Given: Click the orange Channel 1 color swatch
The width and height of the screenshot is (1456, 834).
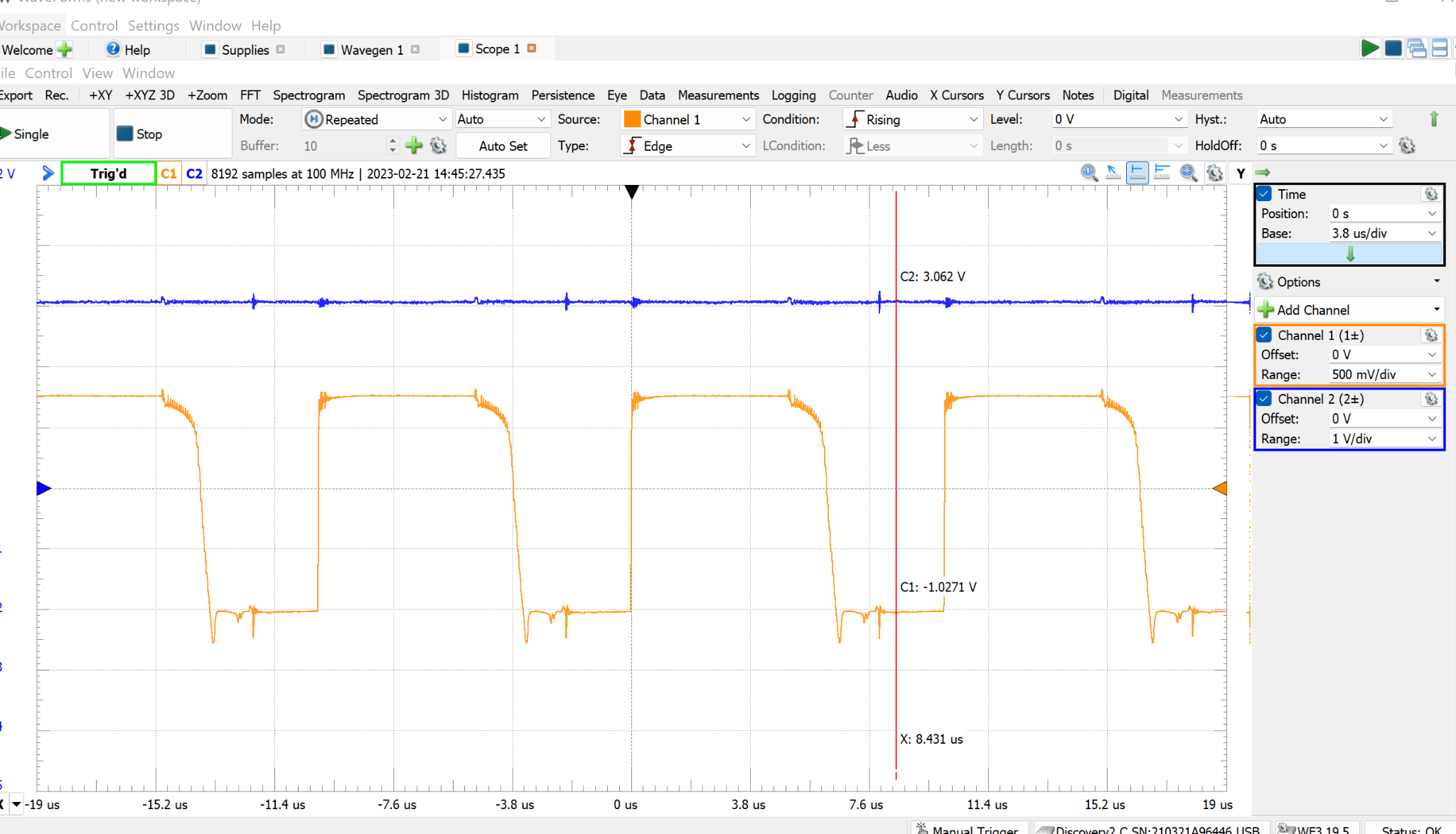Looking at the screenshot, I should 632,119.
